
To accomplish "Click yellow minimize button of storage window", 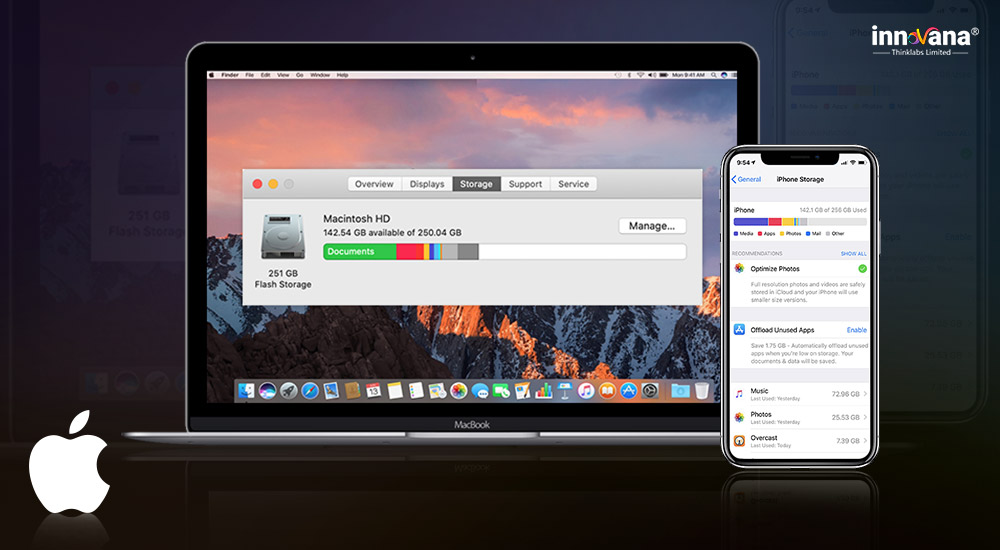I will click(x=273, y=184).
